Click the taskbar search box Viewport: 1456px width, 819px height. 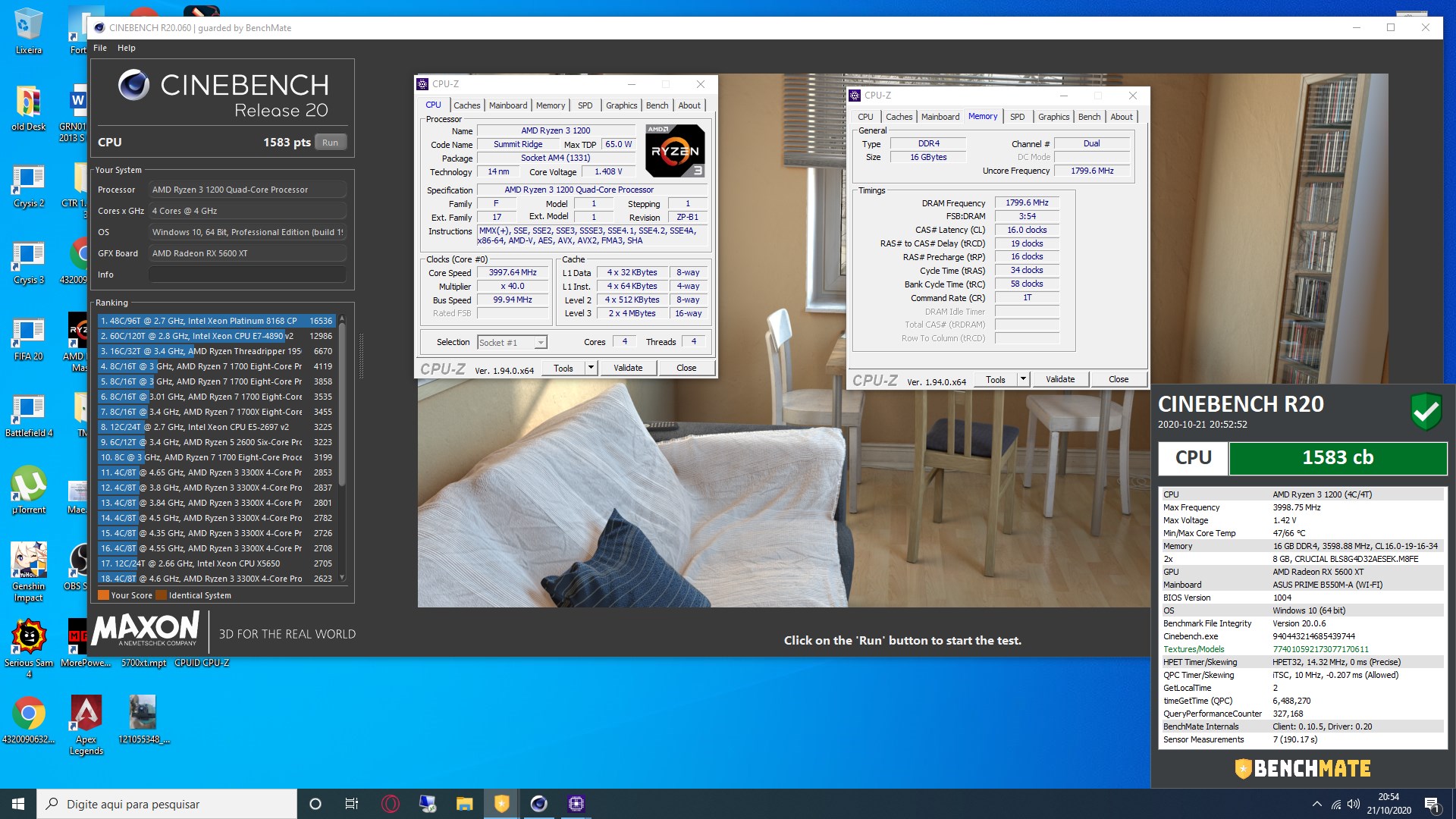point(167,804)
